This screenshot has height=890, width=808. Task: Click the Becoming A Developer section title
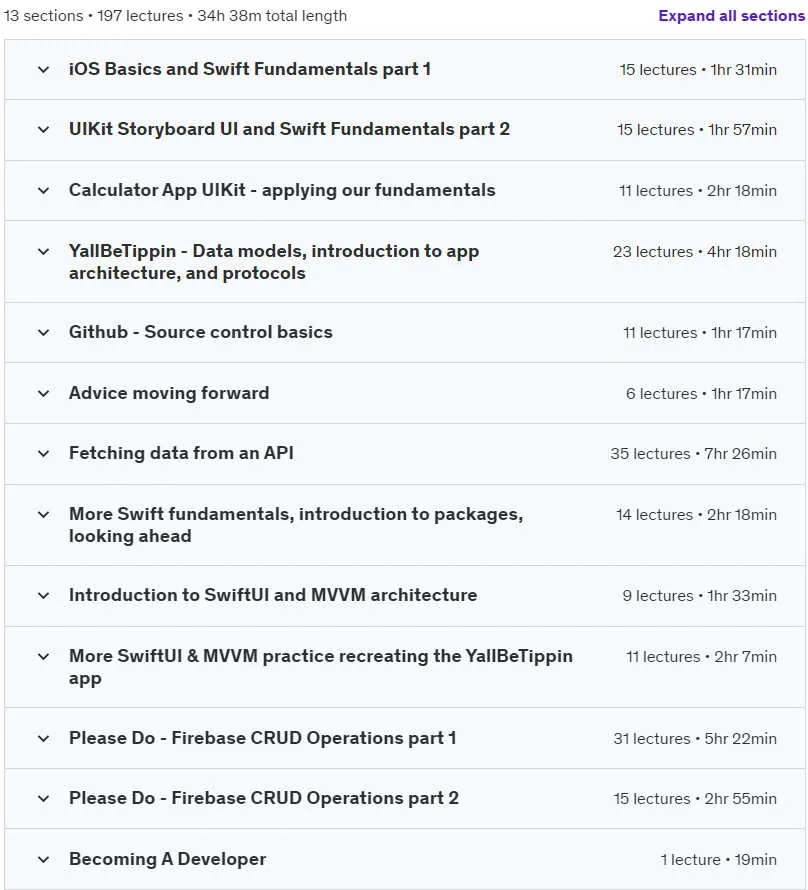point(167,859)
